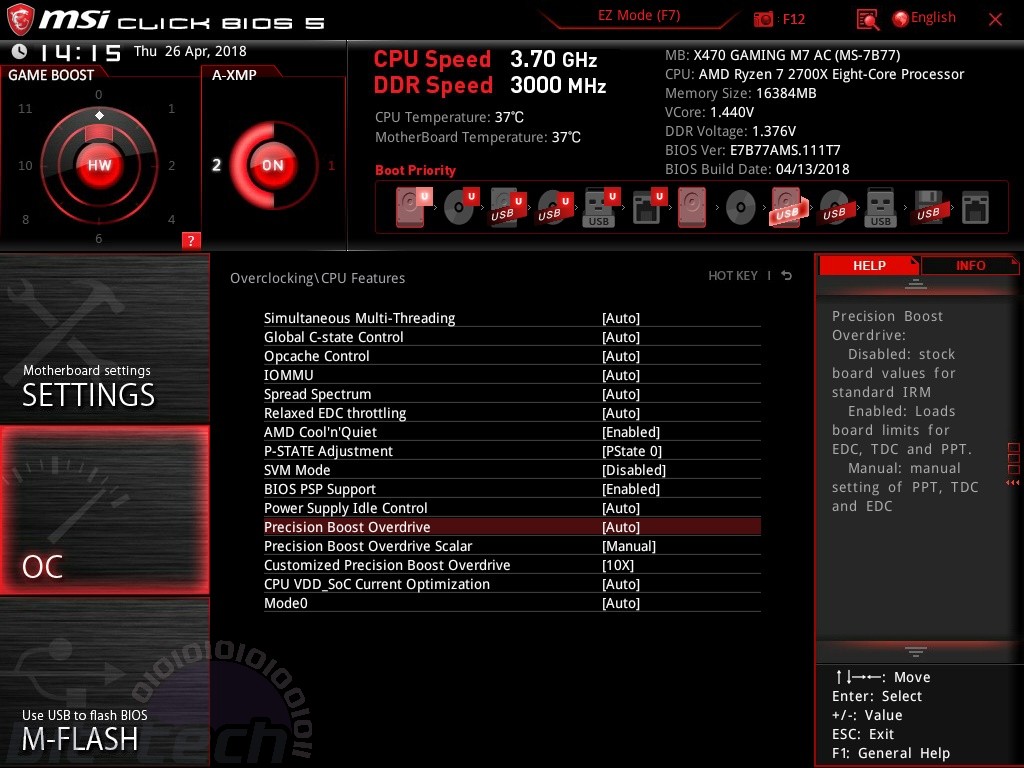Switch to EZ Mode (F7)
1024x768 pixels.
click(x=639, y=15)
